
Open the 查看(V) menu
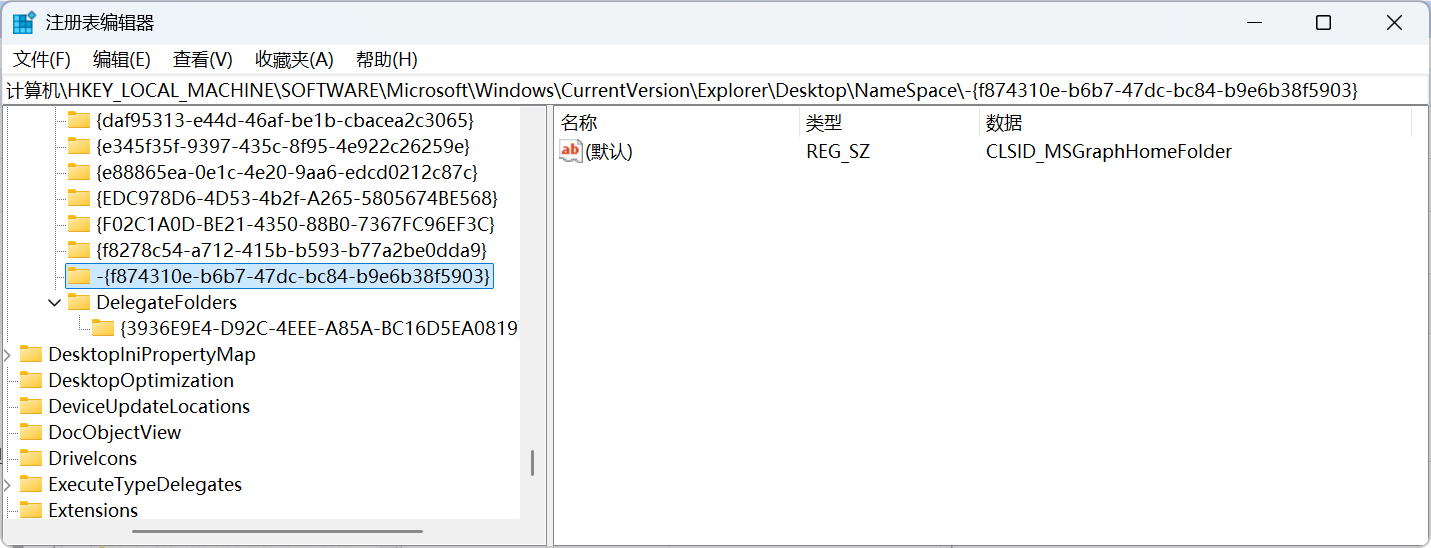pyautogui.click(x=203, y=59)
